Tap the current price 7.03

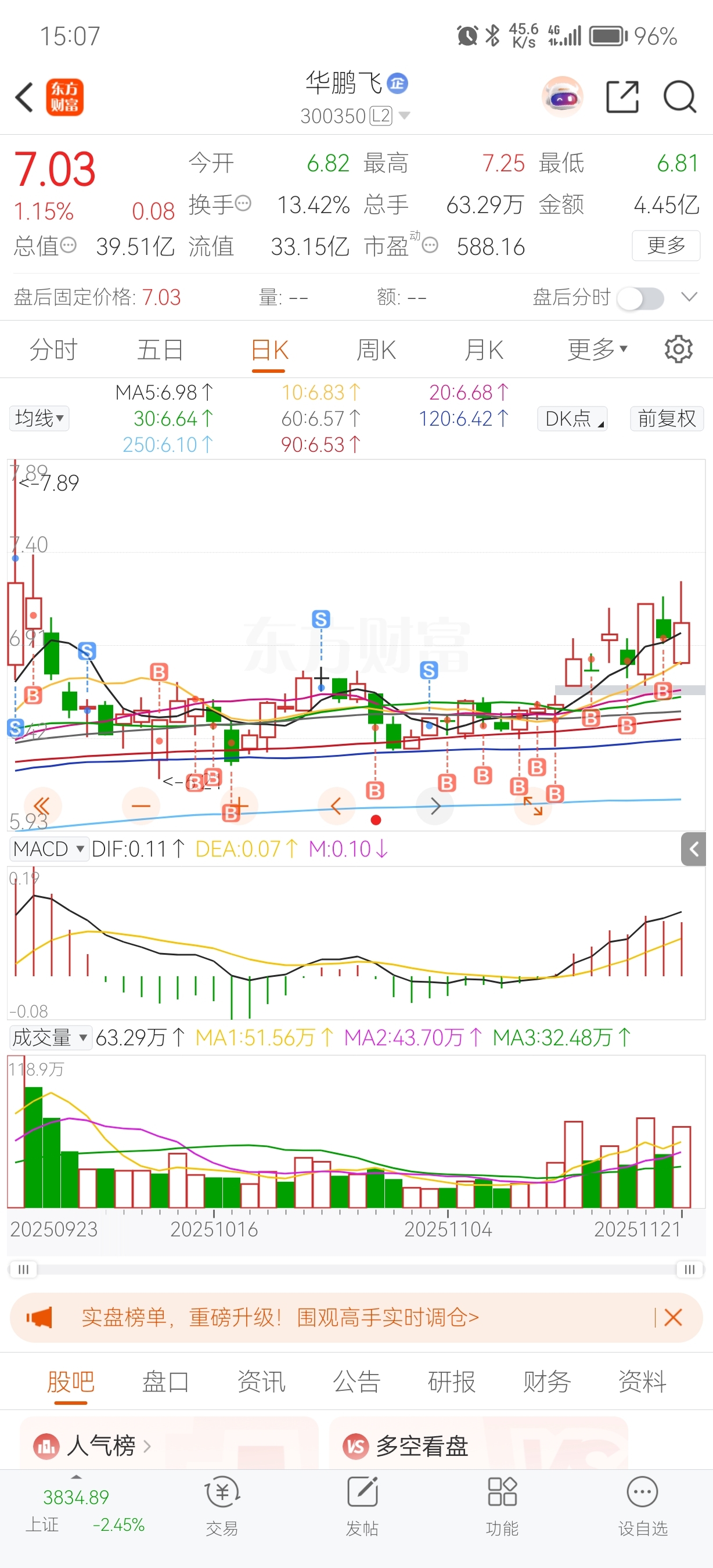pos(55,169)
